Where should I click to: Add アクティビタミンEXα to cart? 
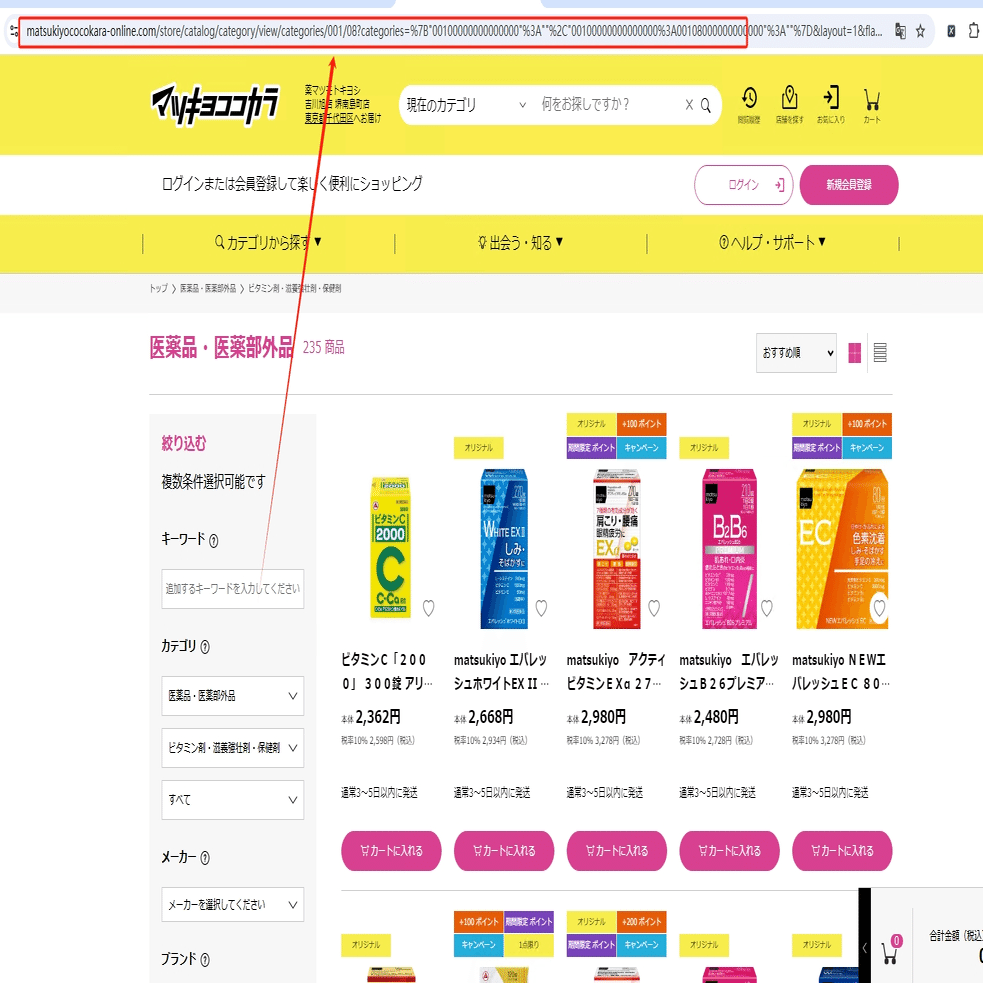pyautogui.click(x=617, y=851)
